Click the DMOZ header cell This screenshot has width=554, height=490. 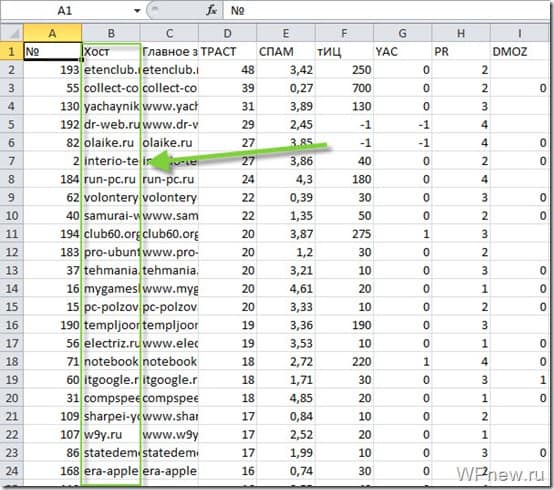(519, 52)
